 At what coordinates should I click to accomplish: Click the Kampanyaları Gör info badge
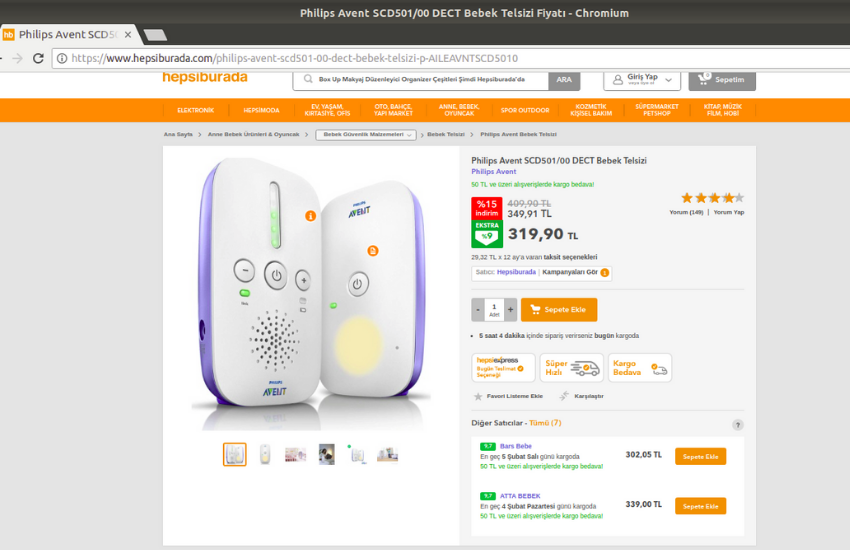coord(605,272)
